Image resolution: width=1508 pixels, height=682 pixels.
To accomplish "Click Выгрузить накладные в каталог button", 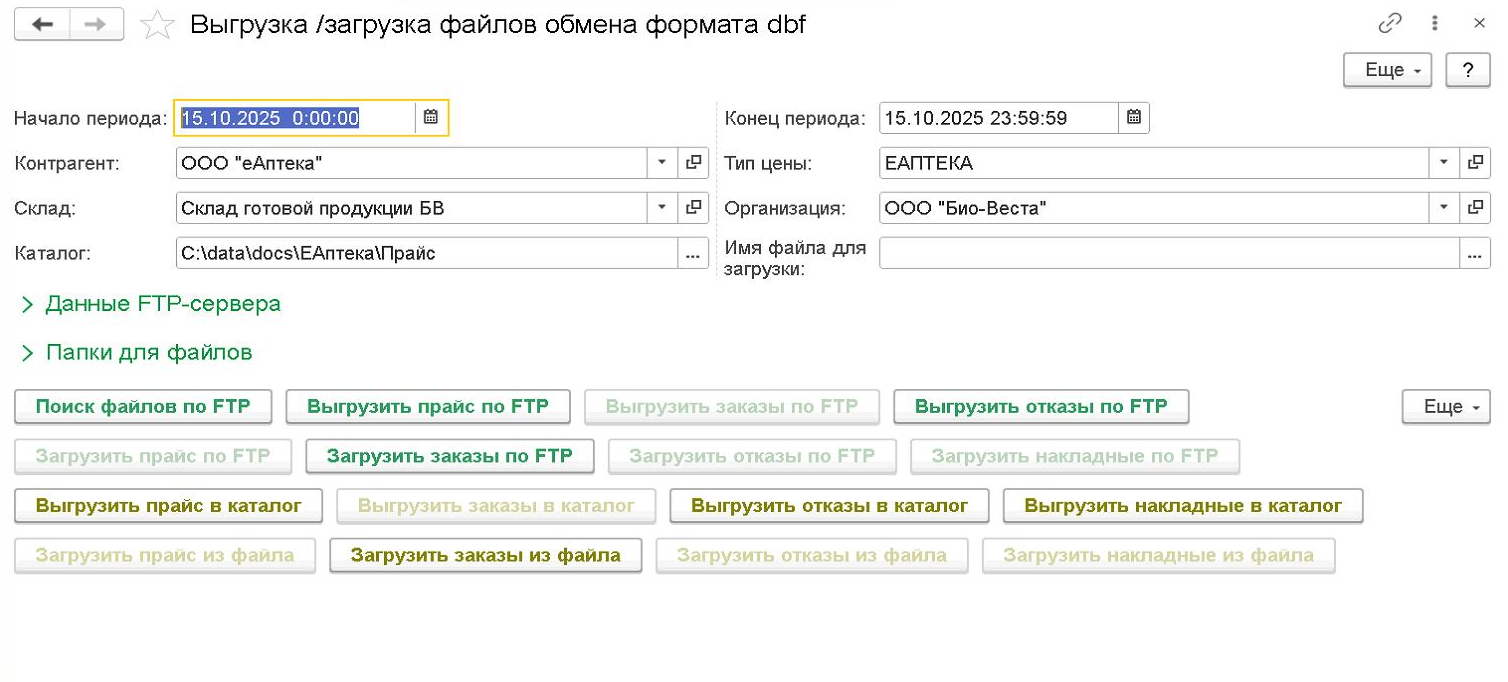I will pos(1183,506).
